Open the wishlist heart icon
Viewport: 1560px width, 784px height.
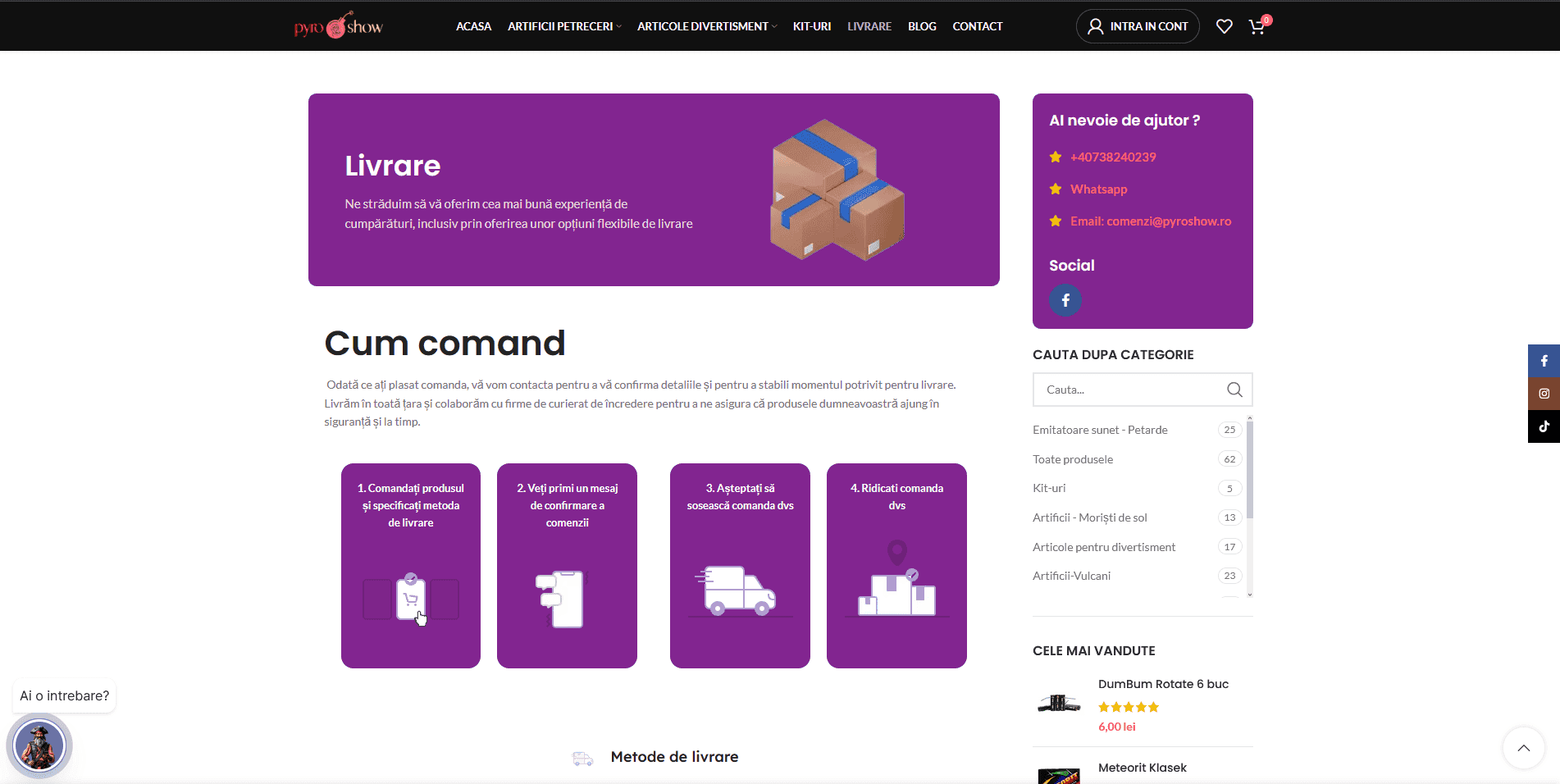pos(1224,26)
